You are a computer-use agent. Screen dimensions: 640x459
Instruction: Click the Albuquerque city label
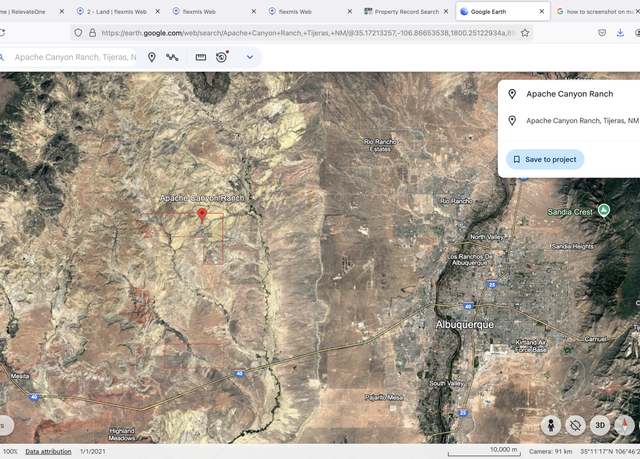click(x=464, y=325)
